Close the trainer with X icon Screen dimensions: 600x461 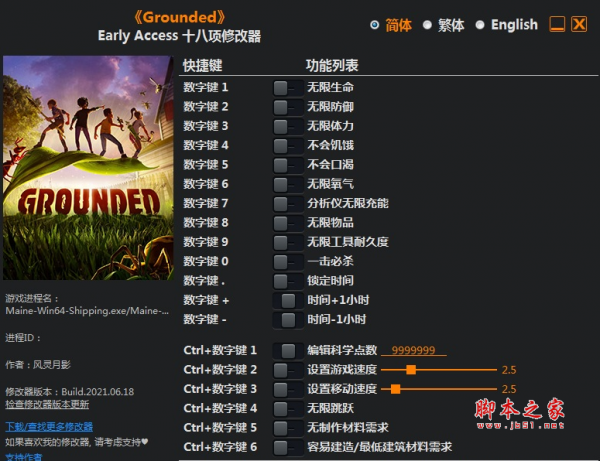(579, 24)
